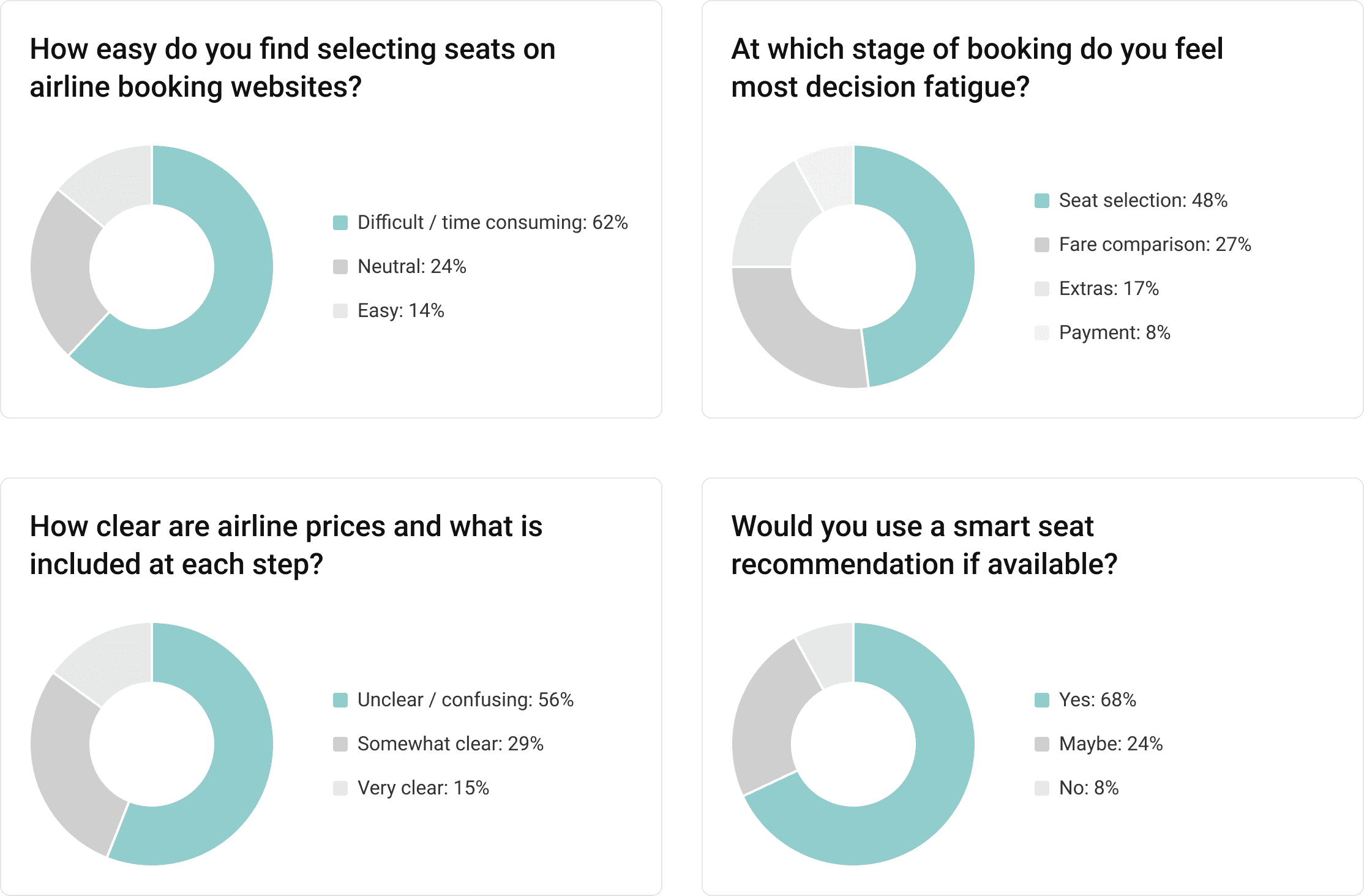Image resolution: width=1364 pixels, height=896 pixels.
Task: Click the 'At which stage of booking' chart title
Action: tap(976, 67)
